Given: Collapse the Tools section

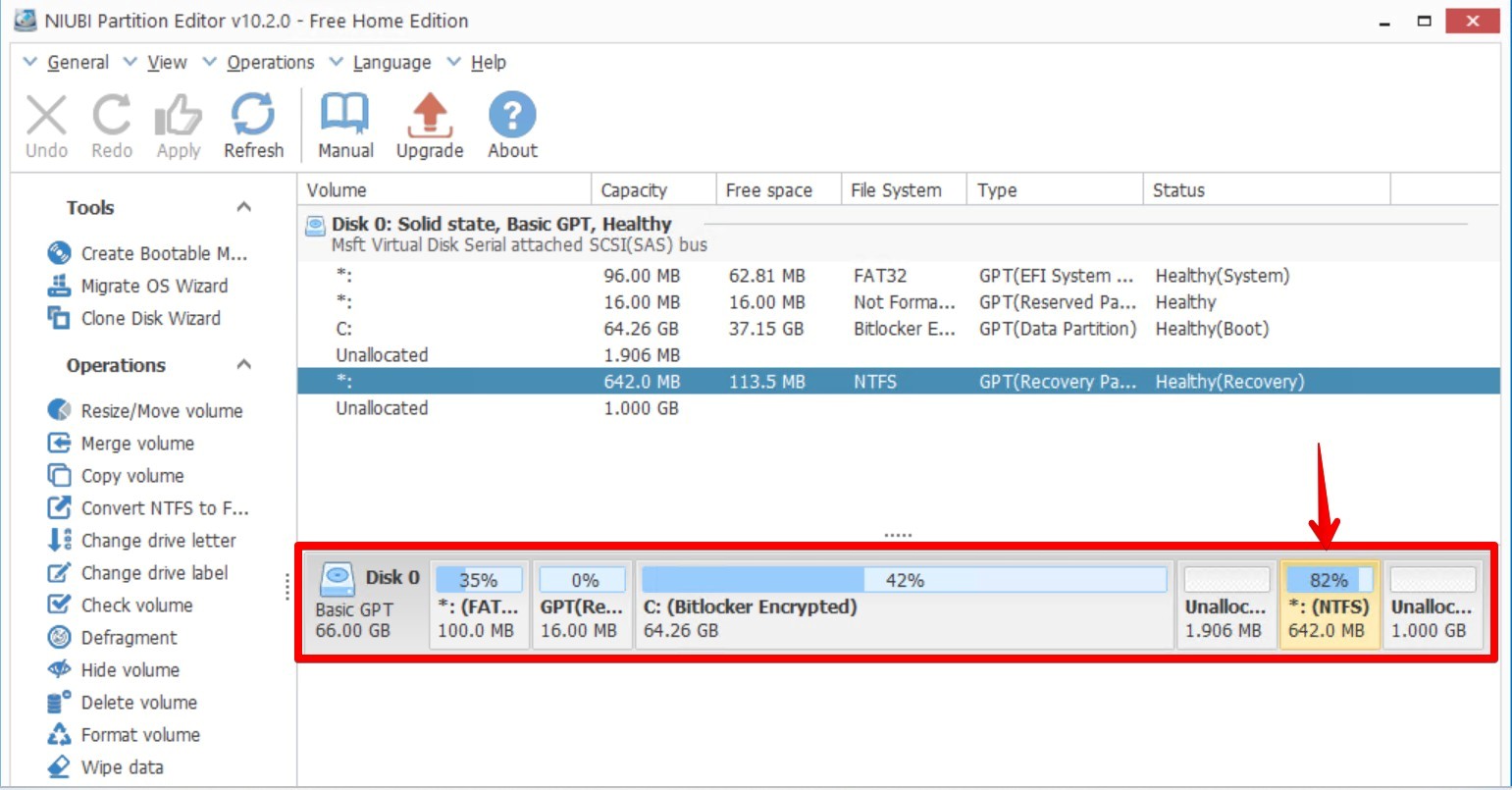Looking at the screenshot, I should click(x=244, y=207).
